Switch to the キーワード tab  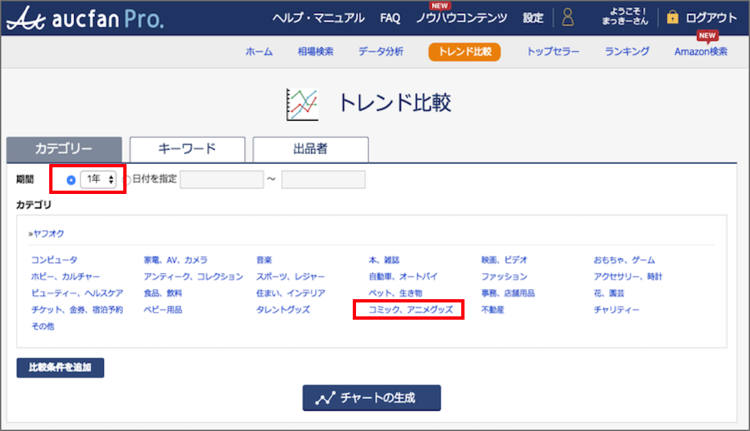tap(187, 149)
